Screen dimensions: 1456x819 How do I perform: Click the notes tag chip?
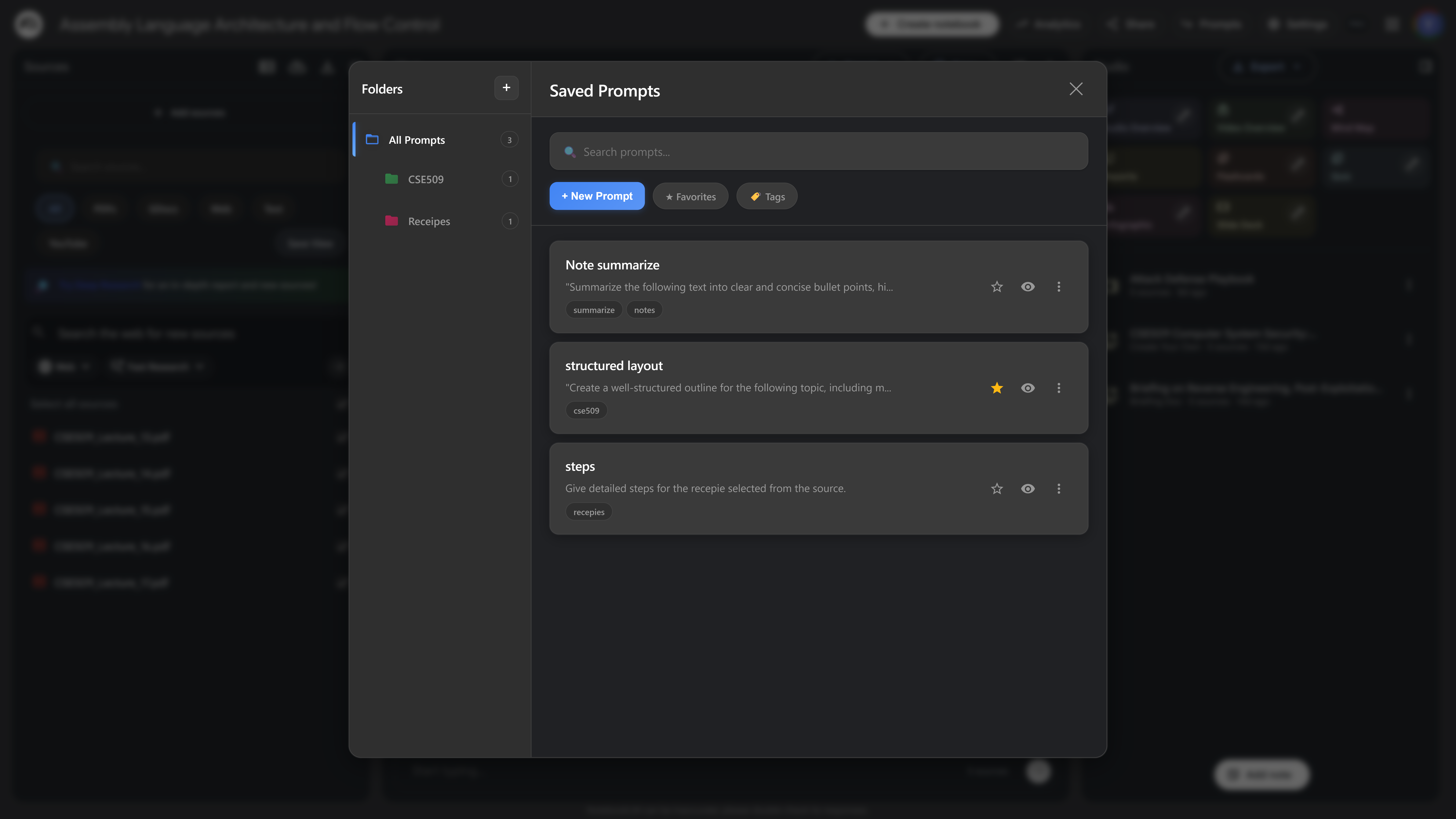coord(644,310)
